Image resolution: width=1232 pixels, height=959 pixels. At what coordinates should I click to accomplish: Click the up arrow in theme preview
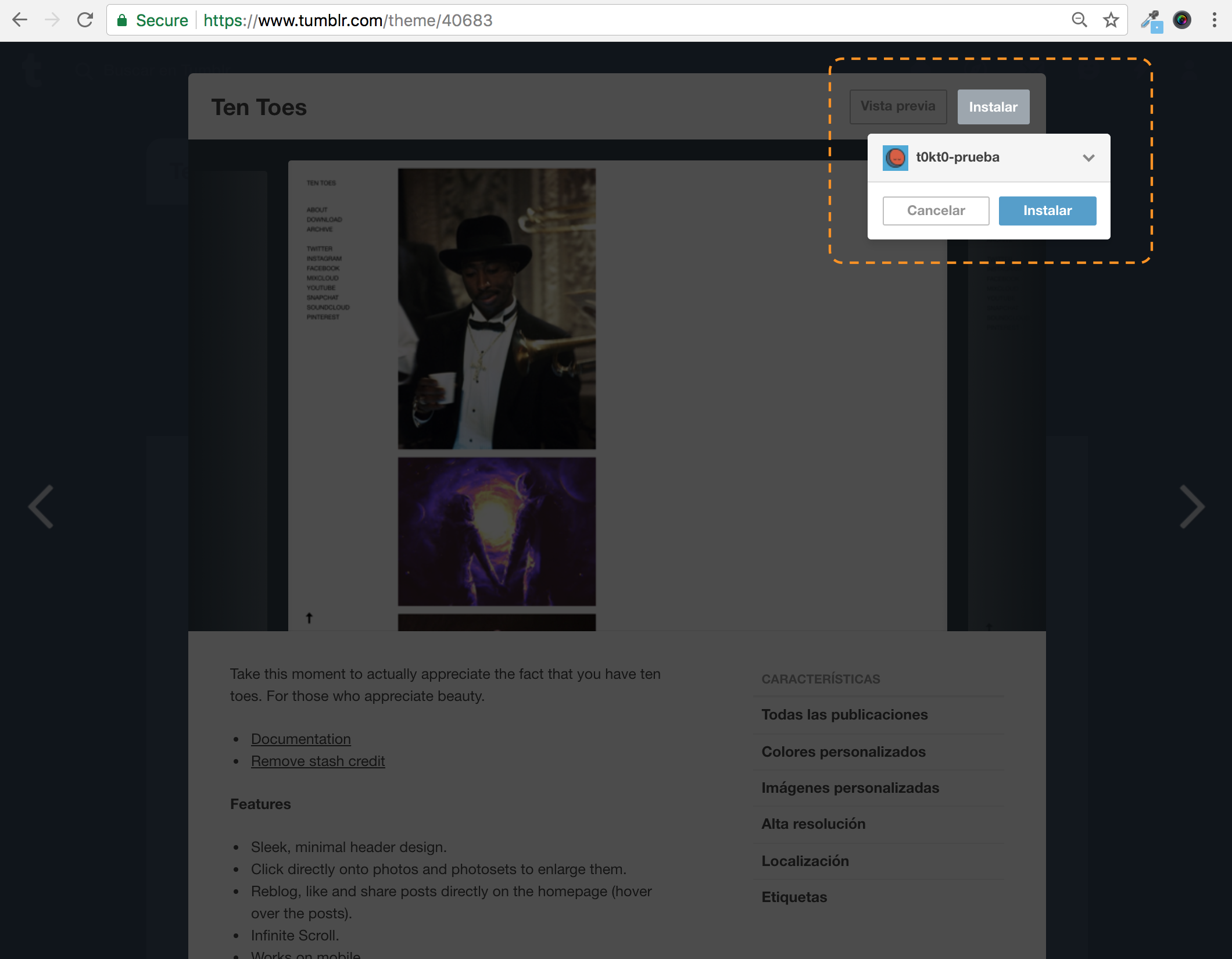309,618
